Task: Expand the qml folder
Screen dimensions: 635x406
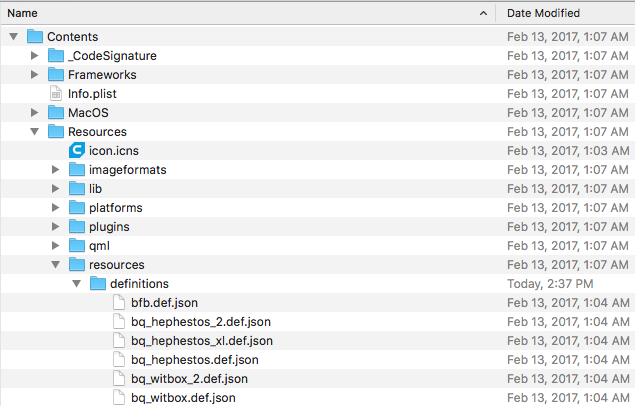Action: point(55,246)
